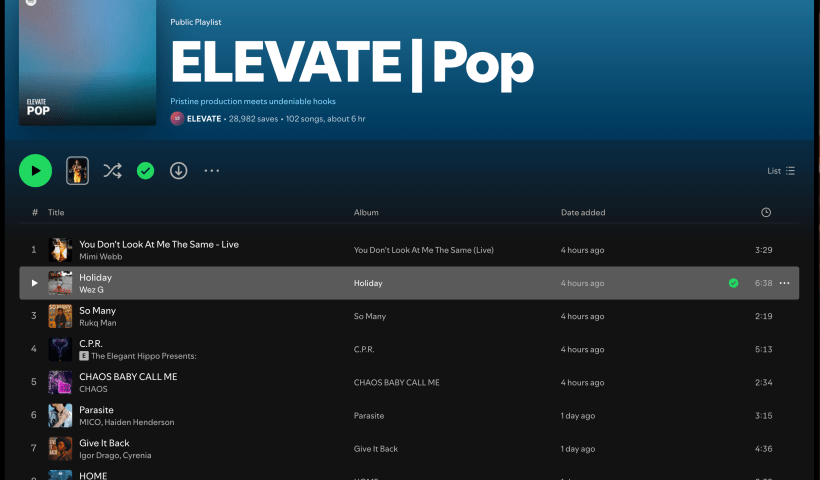Screen dimensions: 820x480
Task: Click the saved-to-library green checkmark
Action: tap(145, 171)
